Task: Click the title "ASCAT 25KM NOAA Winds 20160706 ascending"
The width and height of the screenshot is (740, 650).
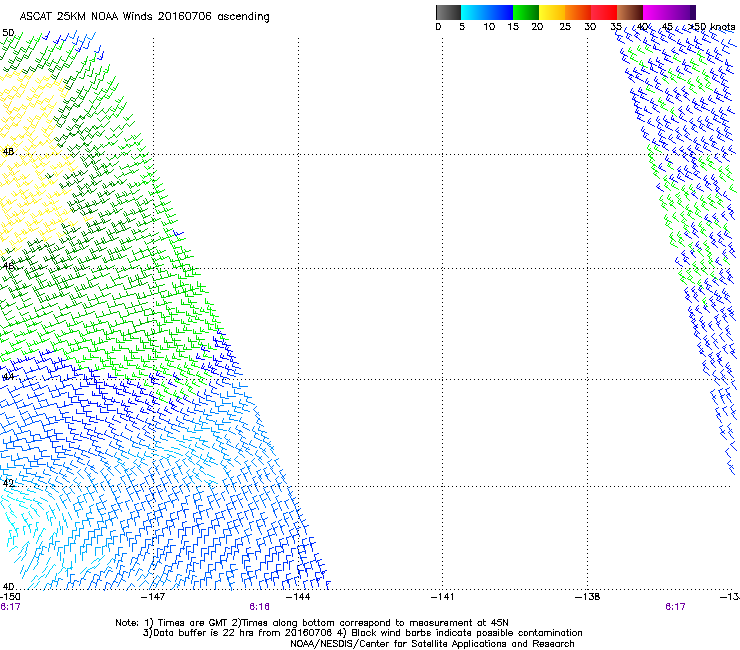Action: 144,17
